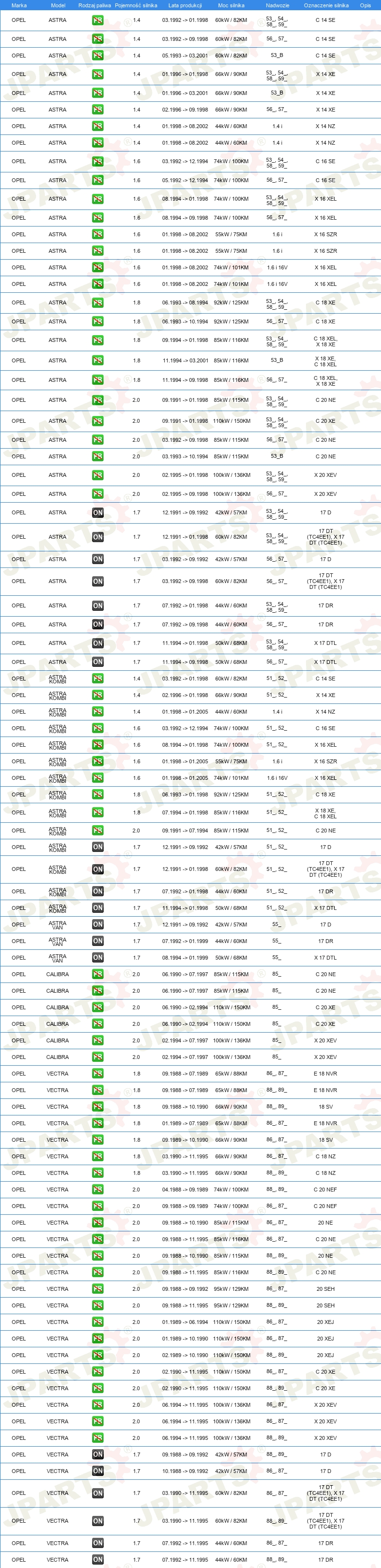Click the diesel ON icon in the 03.1992 -> 09.1992 row
The width and height of the screenshot is (381, 1568).
(97, 559)
